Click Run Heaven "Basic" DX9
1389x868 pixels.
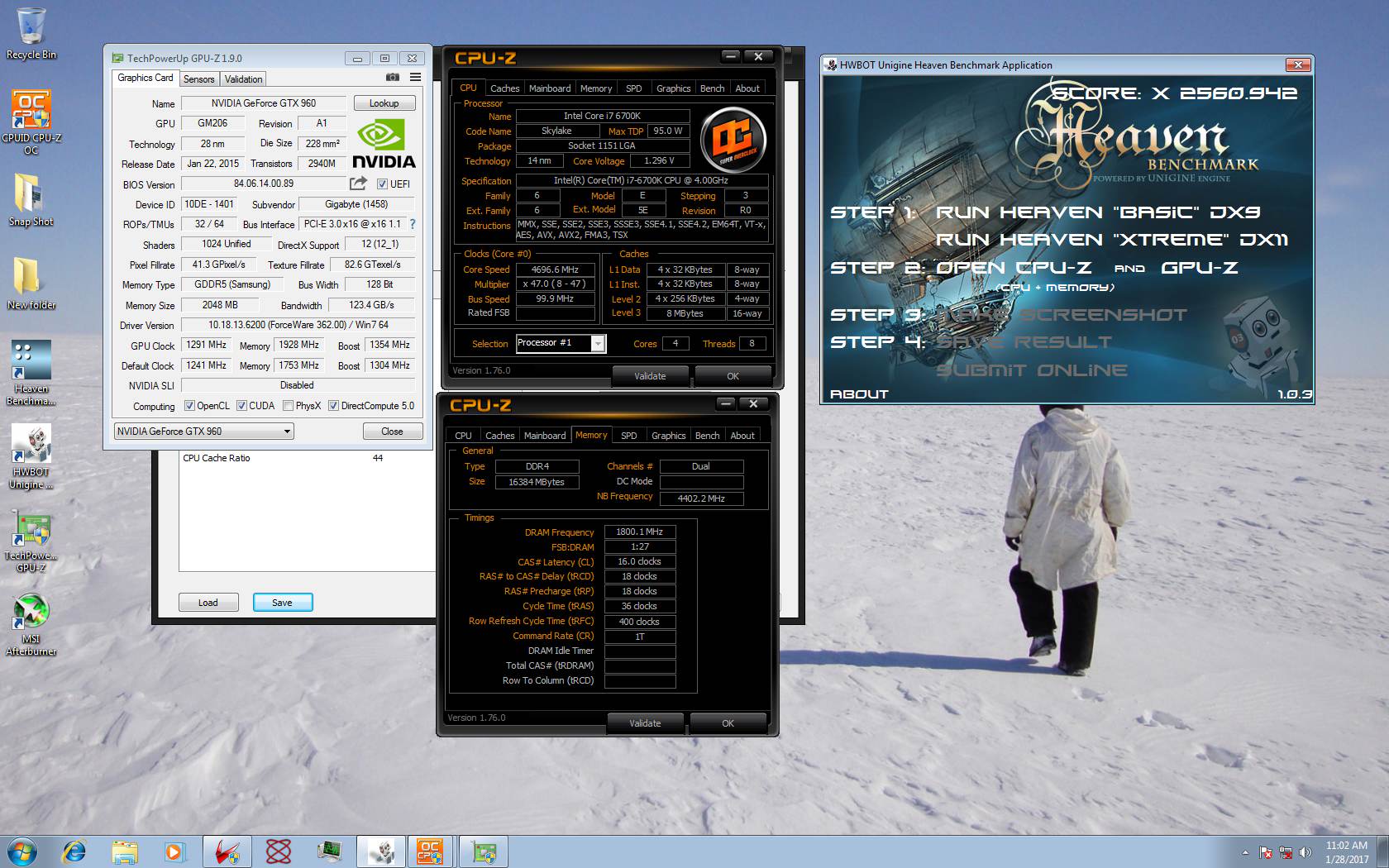[1098, 212]
